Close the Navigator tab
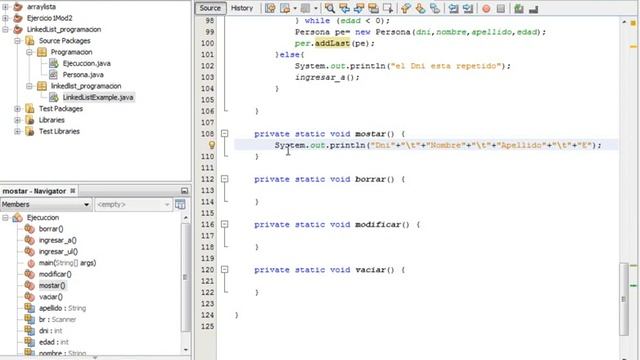Viewport: 640px width, 360px height. 73,191
